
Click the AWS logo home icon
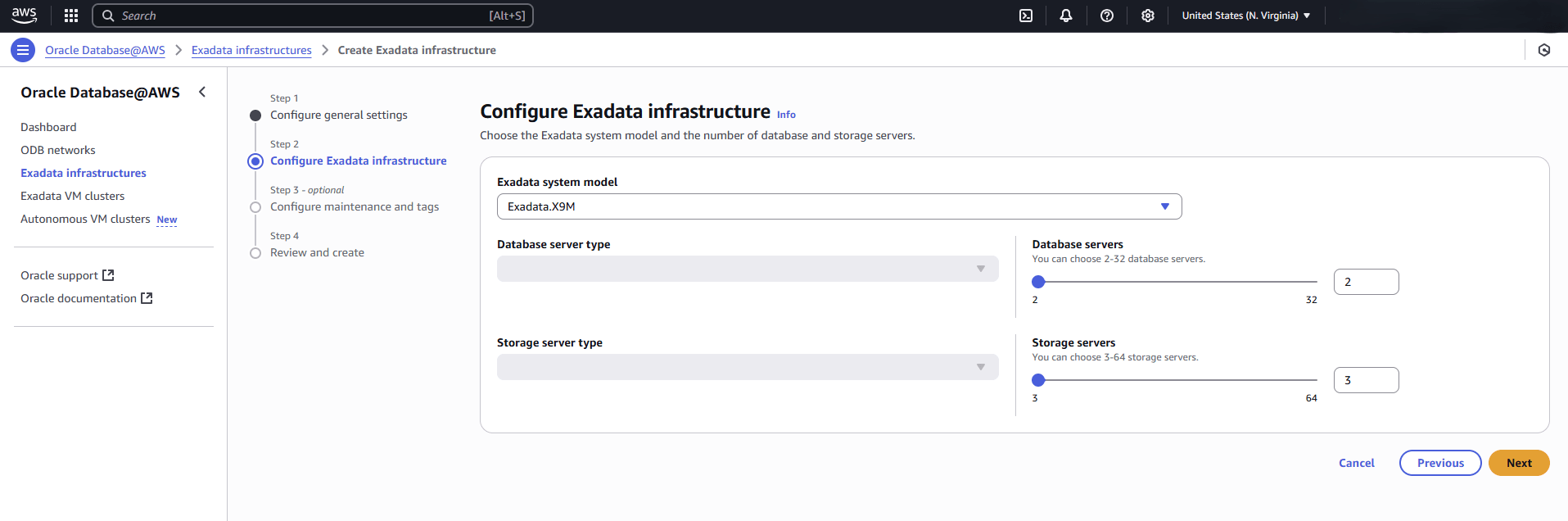(24, 16)
